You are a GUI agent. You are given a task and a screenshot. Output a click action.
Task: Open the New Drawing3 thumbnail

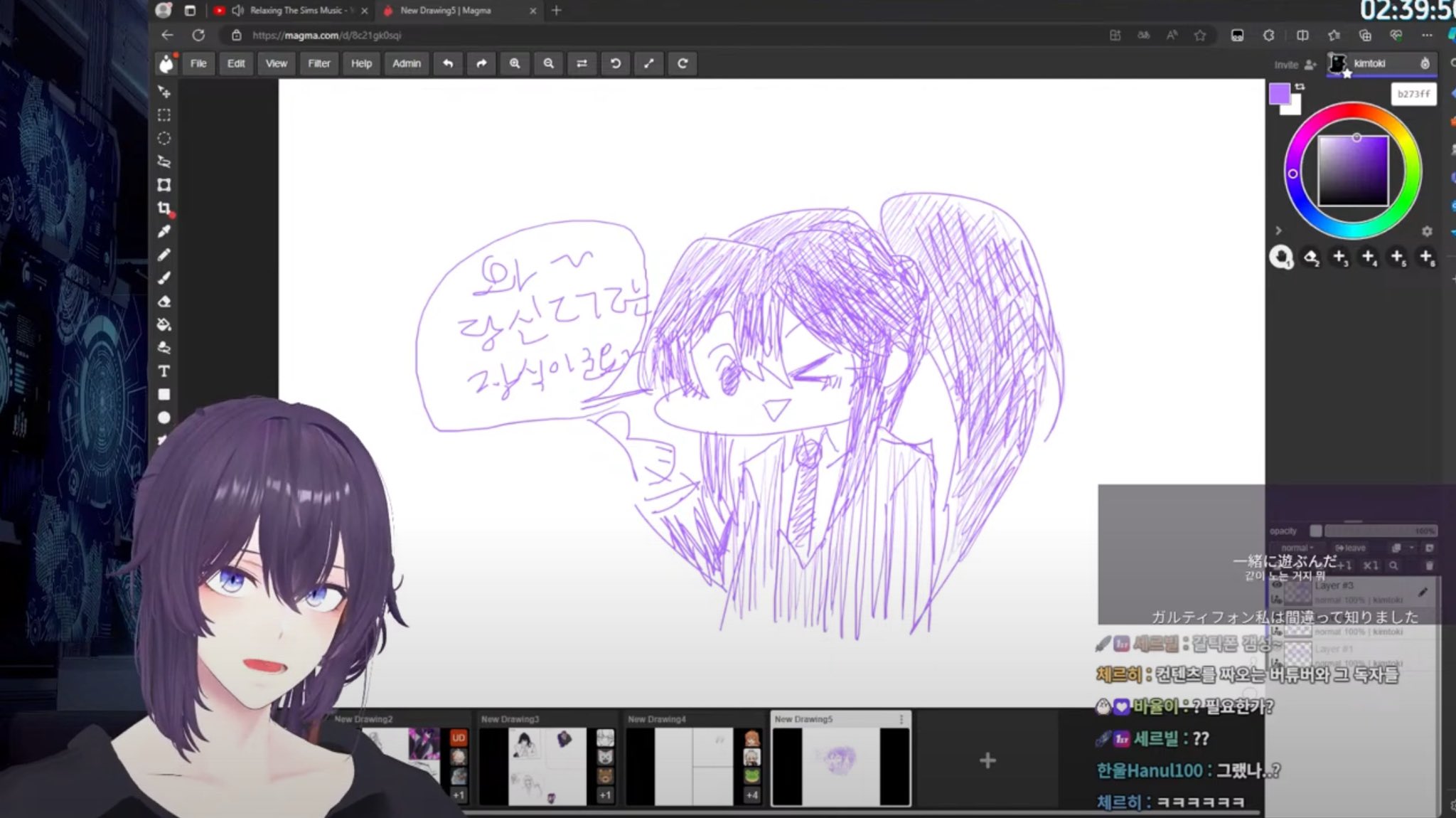point(546,765)
